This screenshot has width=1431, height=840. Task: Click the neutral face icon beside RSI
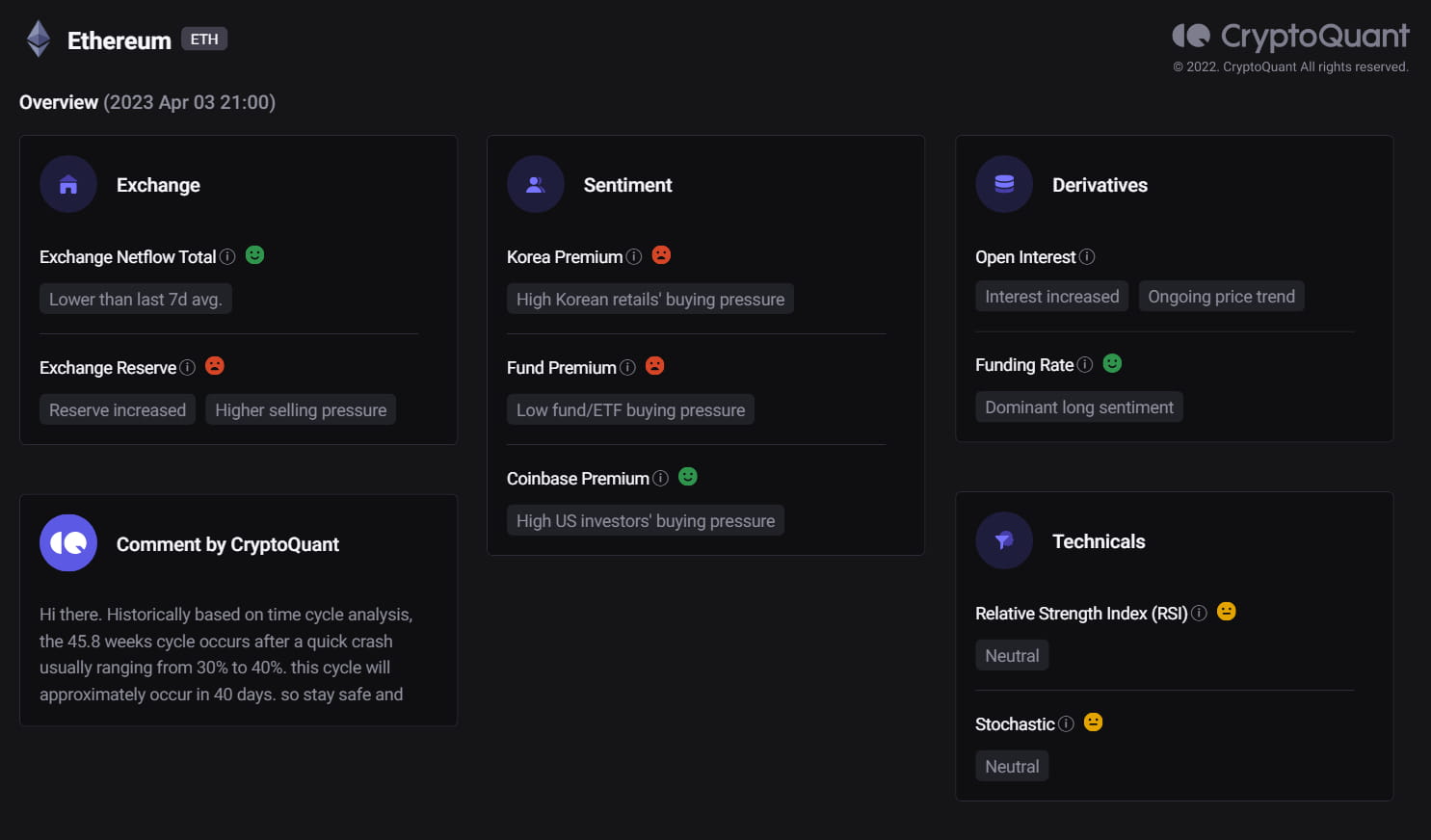[x=1226, y=611]
